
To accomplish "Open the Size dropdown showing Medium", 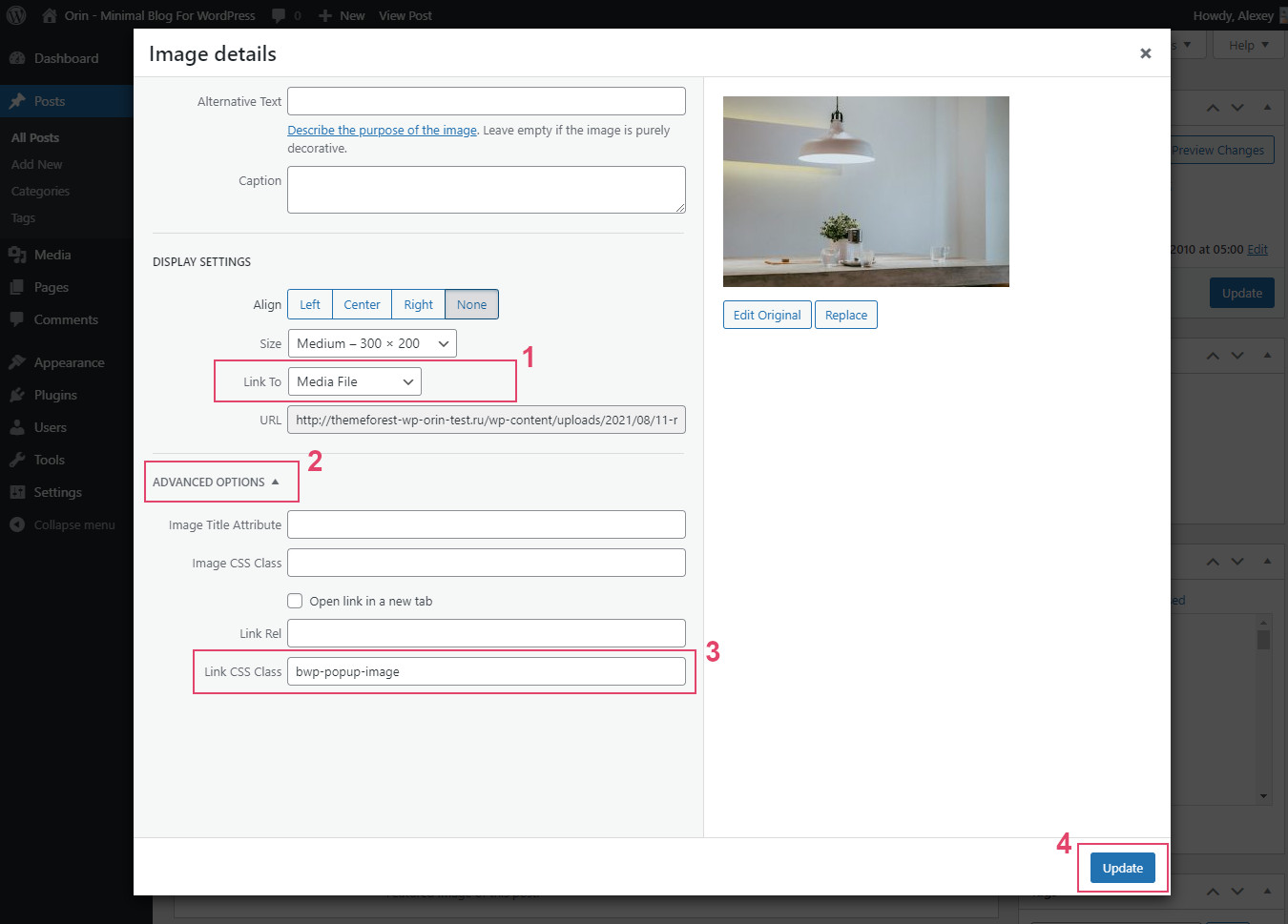I will click(x=372, y=343).
